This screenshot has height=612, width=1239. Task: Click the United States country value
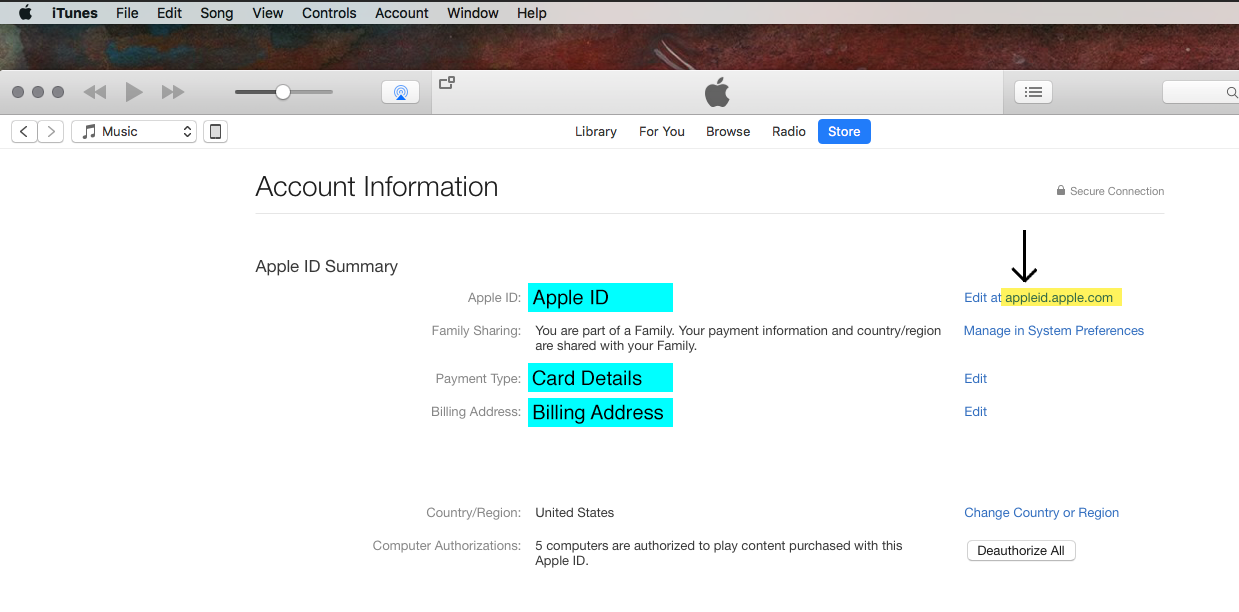(575, 512)
